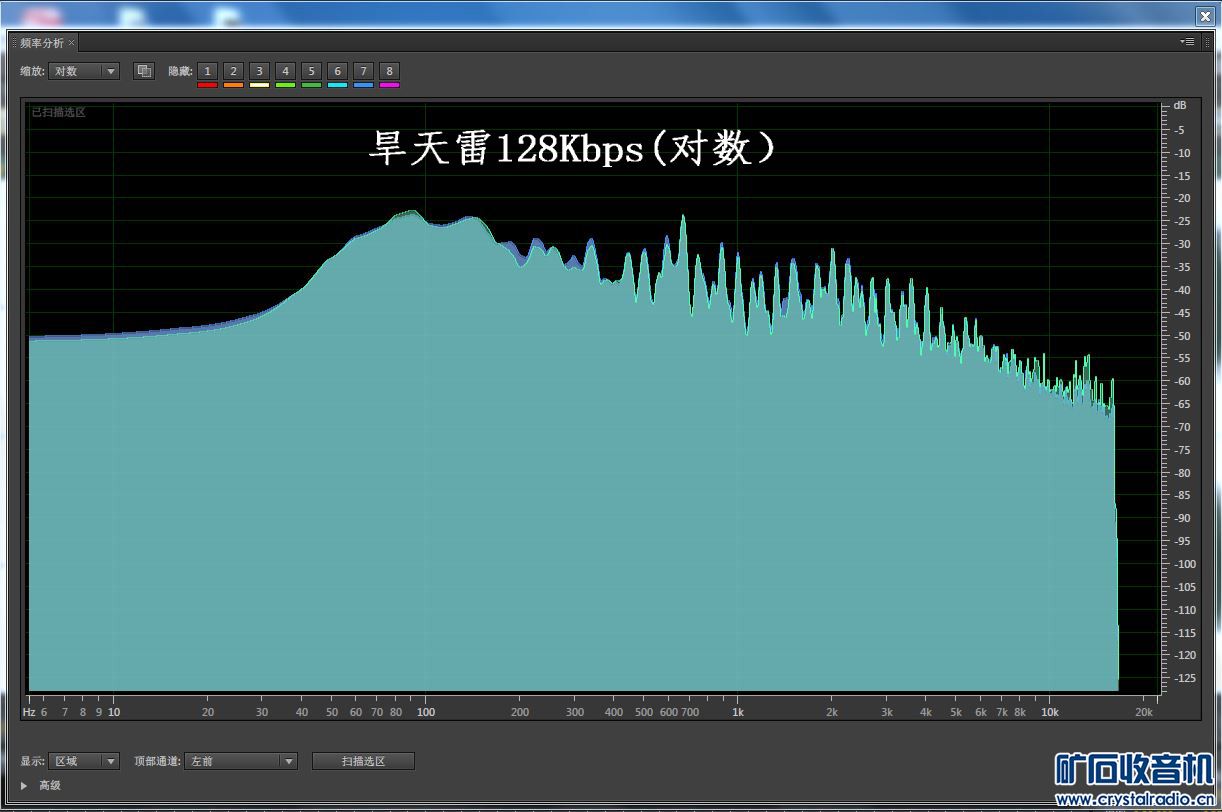Click the 100 label on frequency axis
Viewport: 1222px width, 812px height.
tap(425, 712)
